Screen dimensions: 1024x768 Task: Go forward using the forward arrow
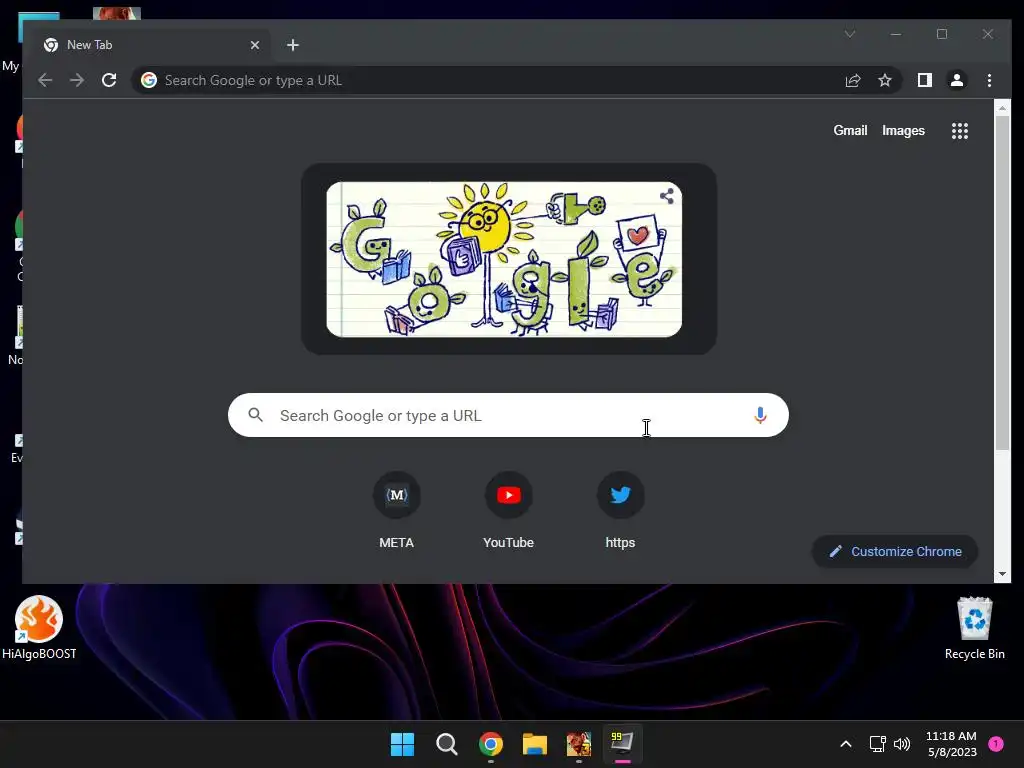[77, 80]
